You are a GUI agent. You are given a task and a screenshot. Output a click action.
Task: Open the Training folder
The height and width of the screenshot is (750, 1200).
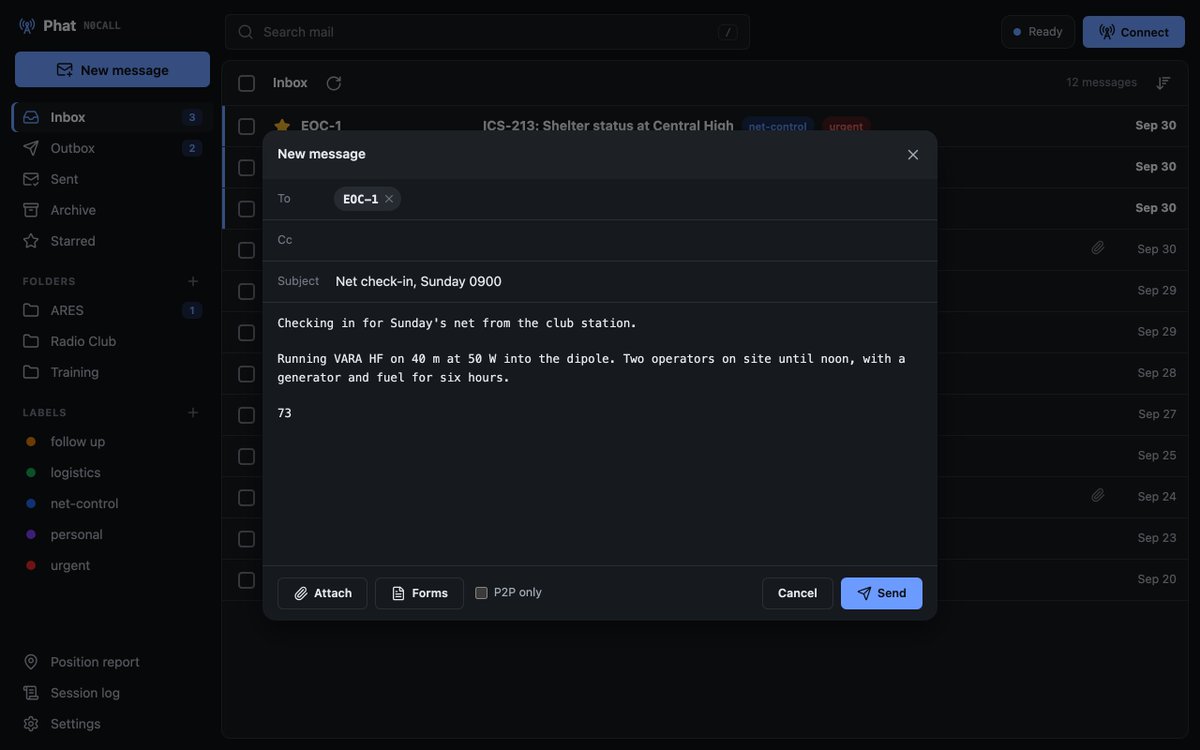tap(111, 372)
